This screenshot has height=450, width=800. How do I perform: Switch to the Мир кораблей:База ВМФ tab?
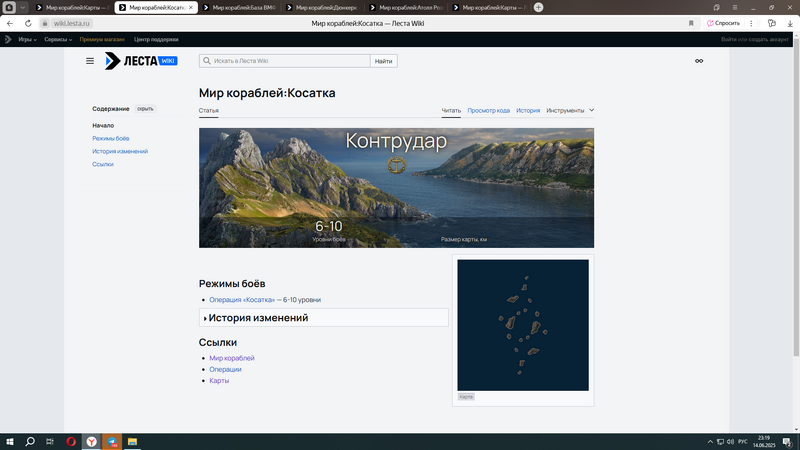pyautogui.click(x=239, y=8)
